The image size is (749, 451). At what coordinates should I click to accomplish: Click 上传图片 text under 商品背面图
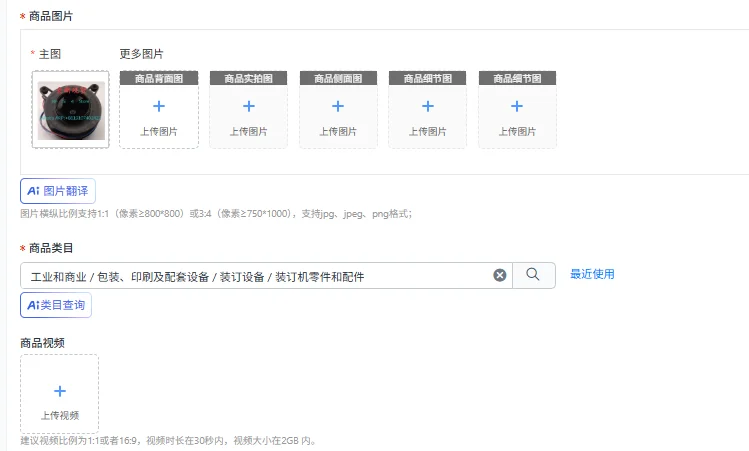click(x=159, y=131)
